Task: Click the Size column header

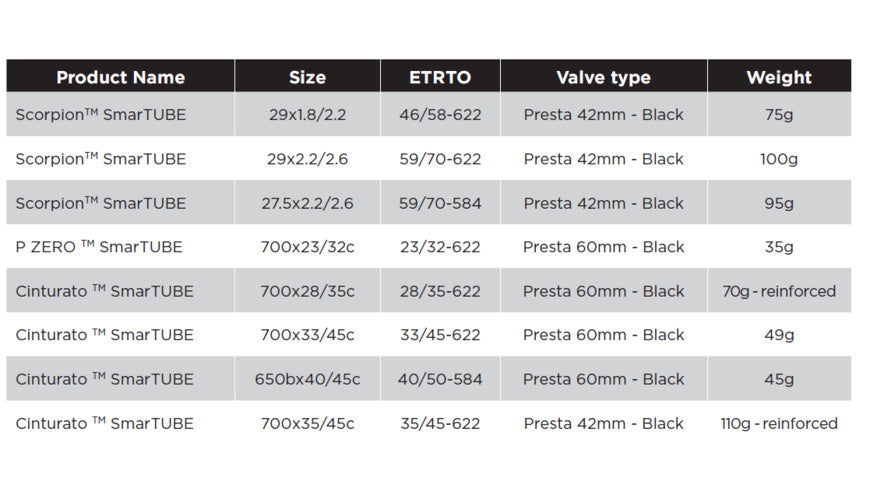Action: [307, 77]
